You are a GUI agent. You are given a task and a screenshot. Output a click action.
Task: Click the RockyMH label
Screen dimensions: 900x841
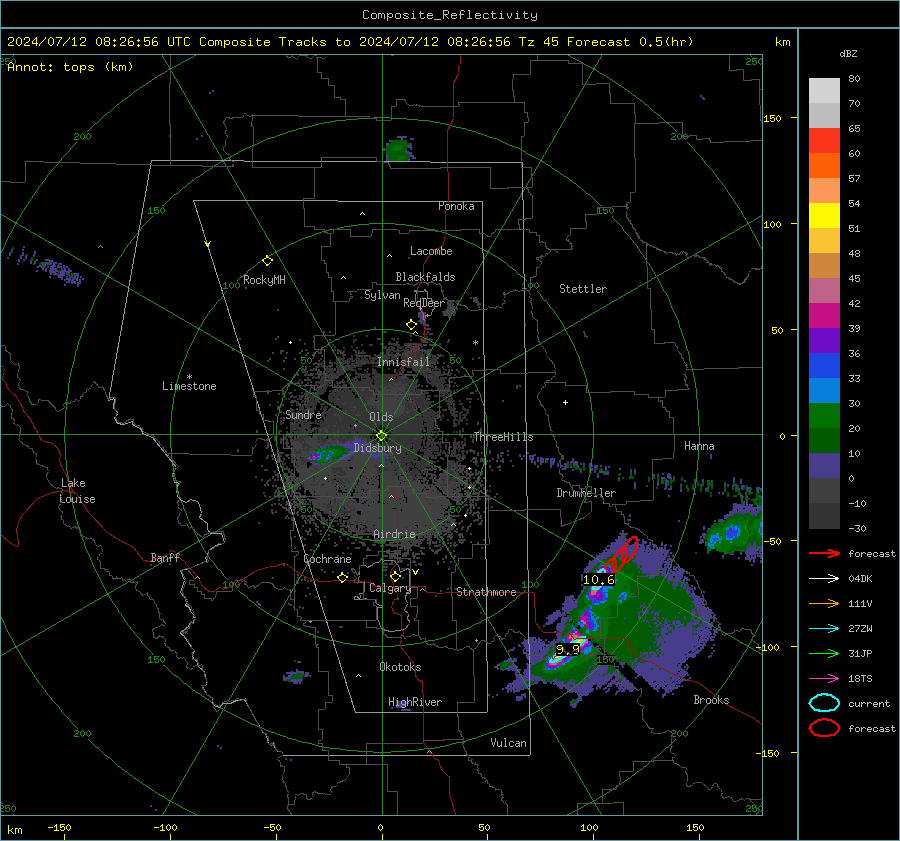(x=264, y=280)
